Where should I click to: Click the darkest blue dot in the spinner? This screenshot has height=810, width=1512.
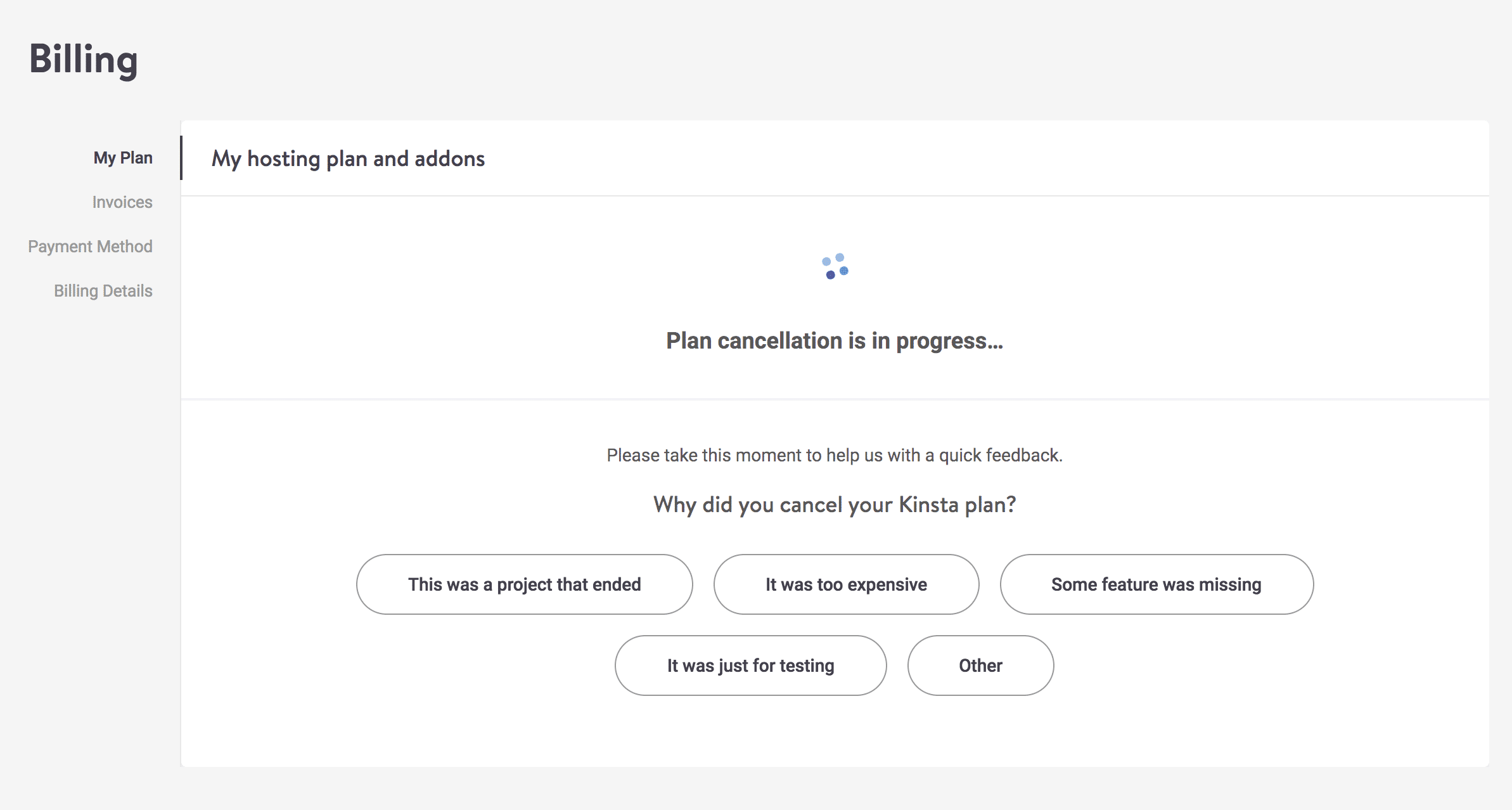tap(830, 275)
